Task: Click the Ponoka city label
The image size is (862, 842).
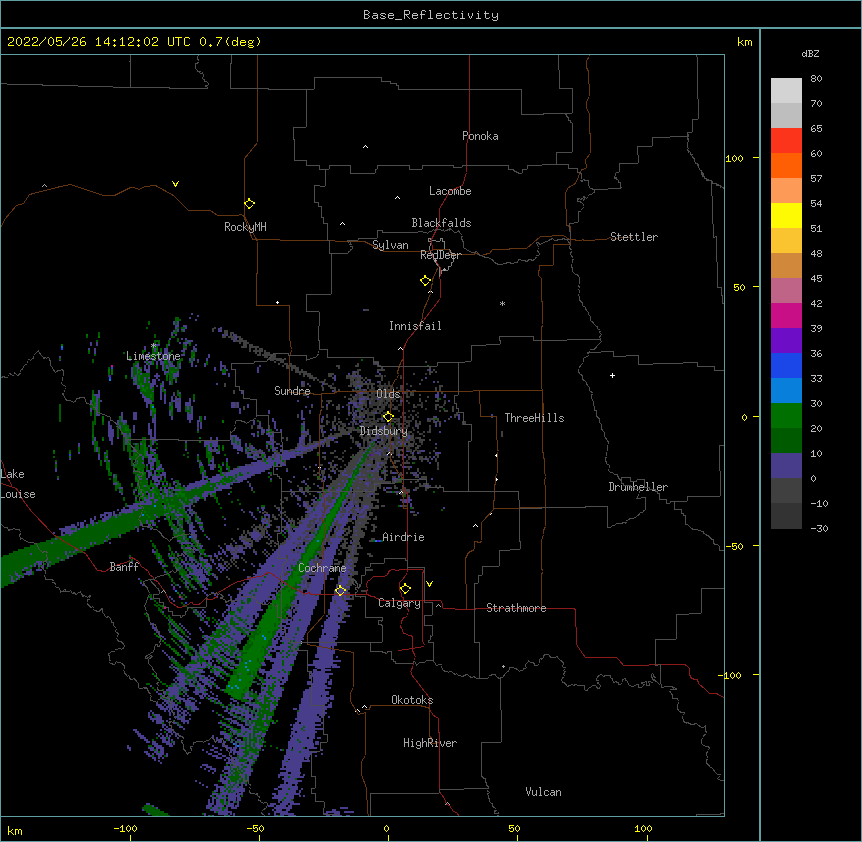Action: click(480, 136)
